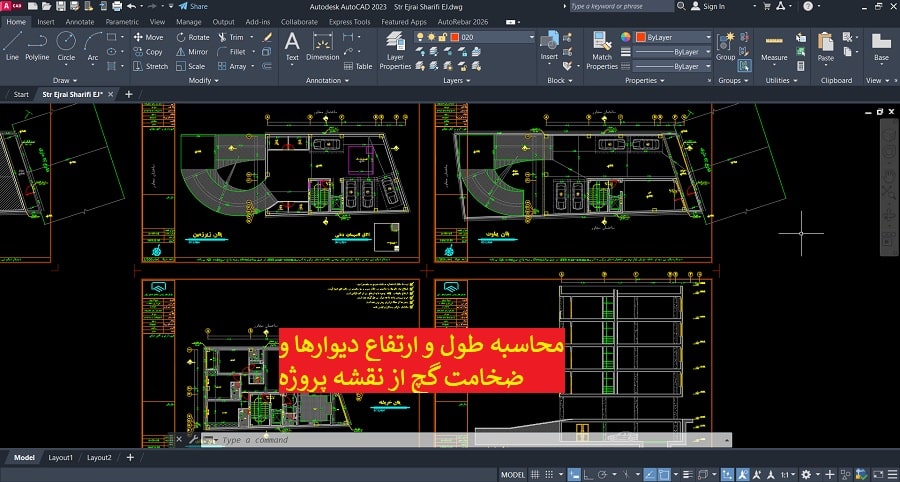Activate the Fillet command
Viewport: 900px width, 482px height.
click(x=232, y=52)
